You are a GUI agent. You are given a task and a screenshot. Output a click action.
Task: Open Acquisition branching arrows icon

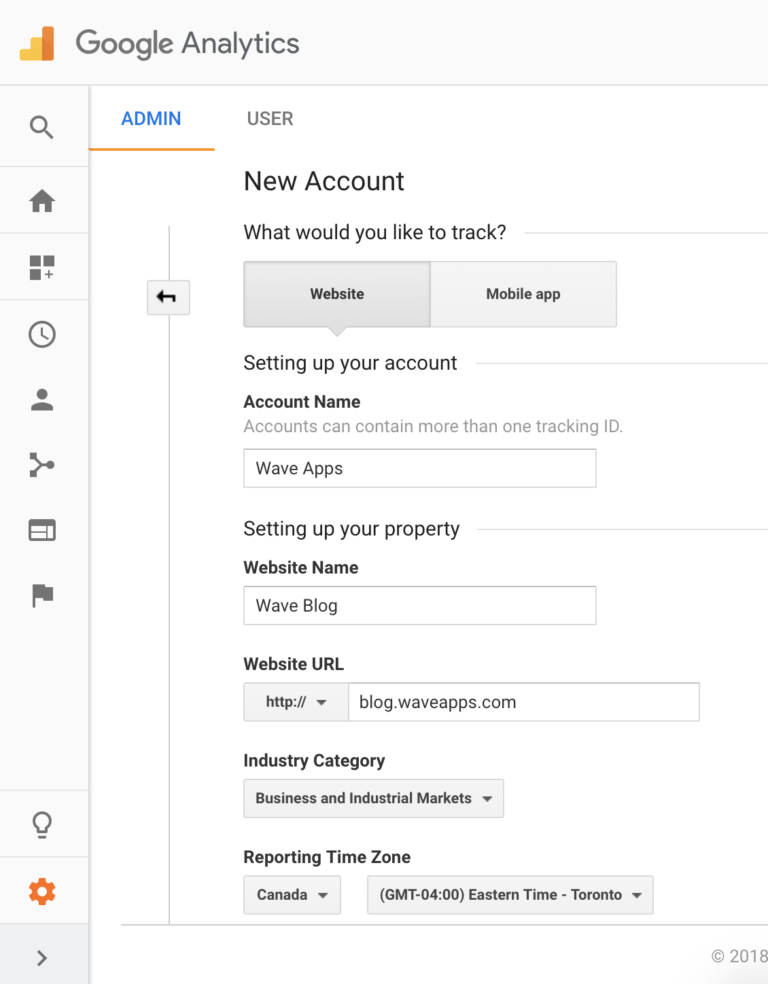[x=42, y=465]
